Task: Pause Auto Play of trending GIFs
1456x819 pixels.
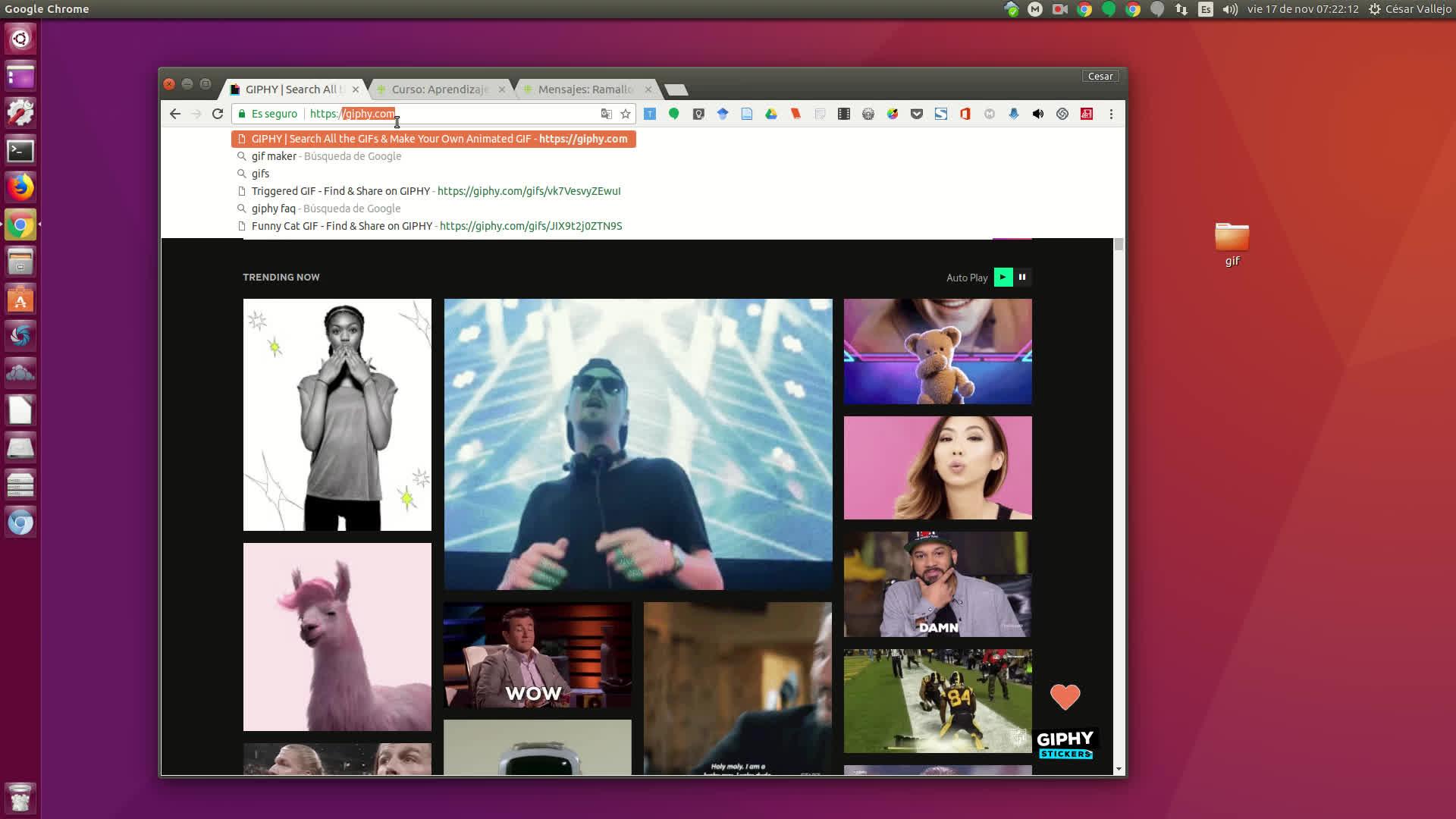Action: click(1022, 278)
